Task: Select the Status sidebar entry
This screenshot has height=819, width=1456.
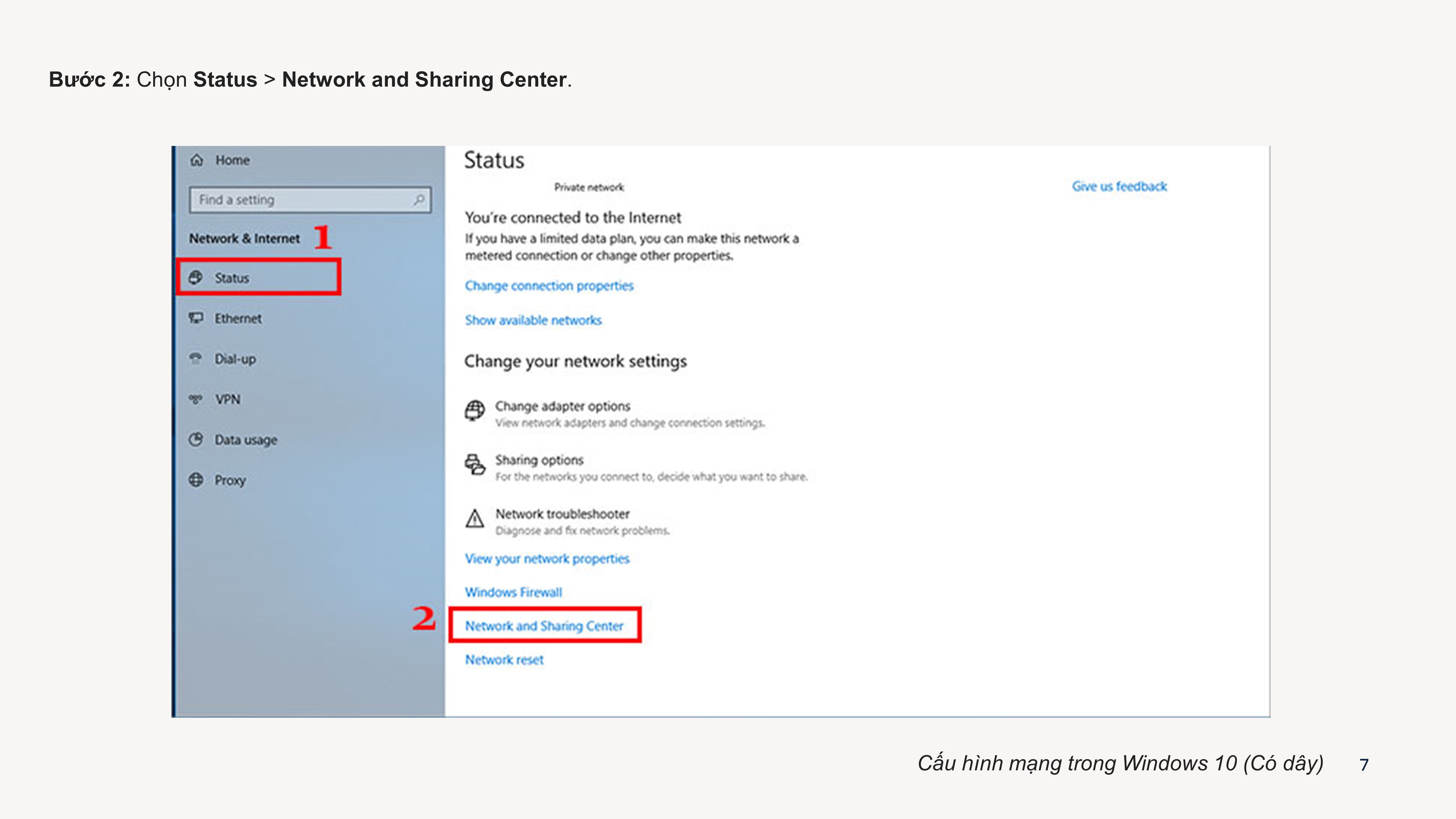Action: (258, 278)
